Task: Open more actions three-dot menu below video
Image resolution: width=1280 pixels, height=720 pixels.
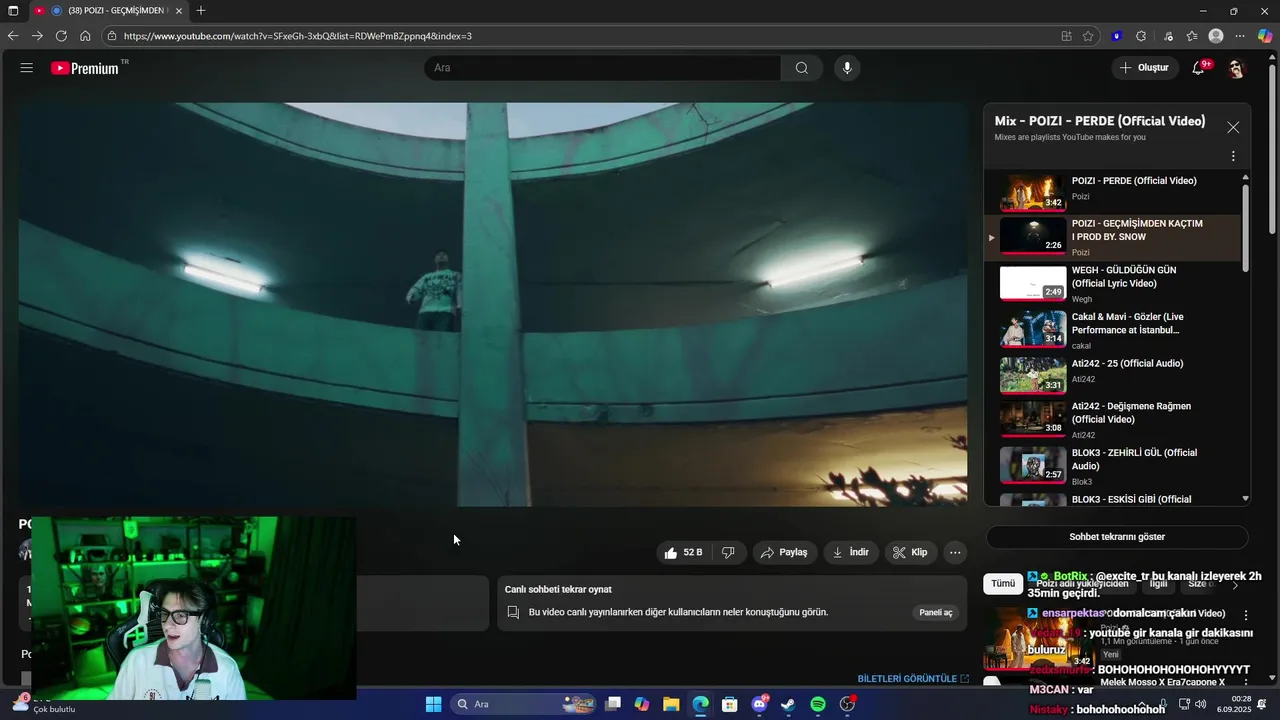Action: click(955, 552)
